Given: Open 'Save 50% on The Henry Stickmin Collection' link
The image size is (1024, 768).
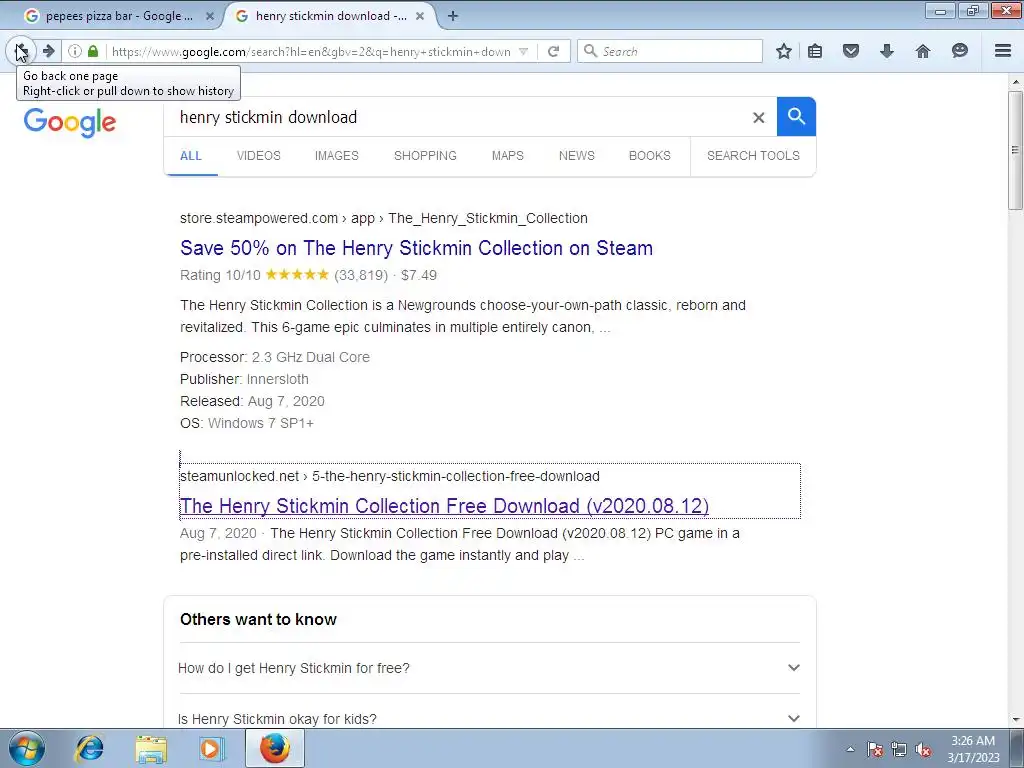Looking at the screenshot, I should [x=416, y=248].
